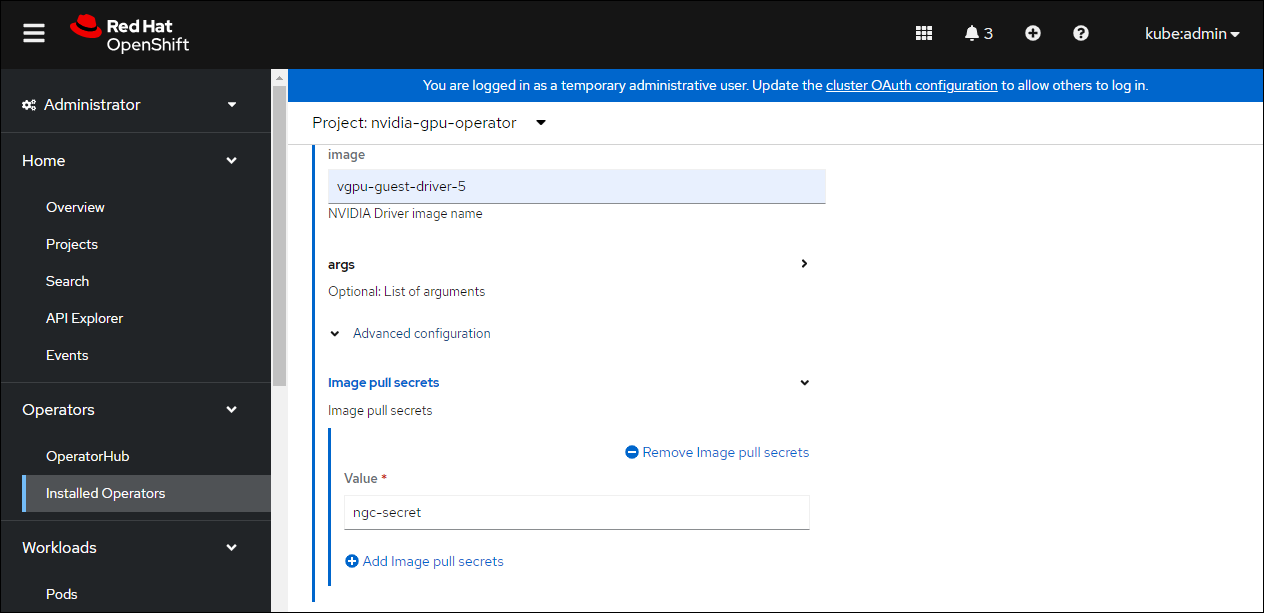Screen dimensions: 1264x613
Task: View notifications via the bell icon
Action: tap(977, 33)
